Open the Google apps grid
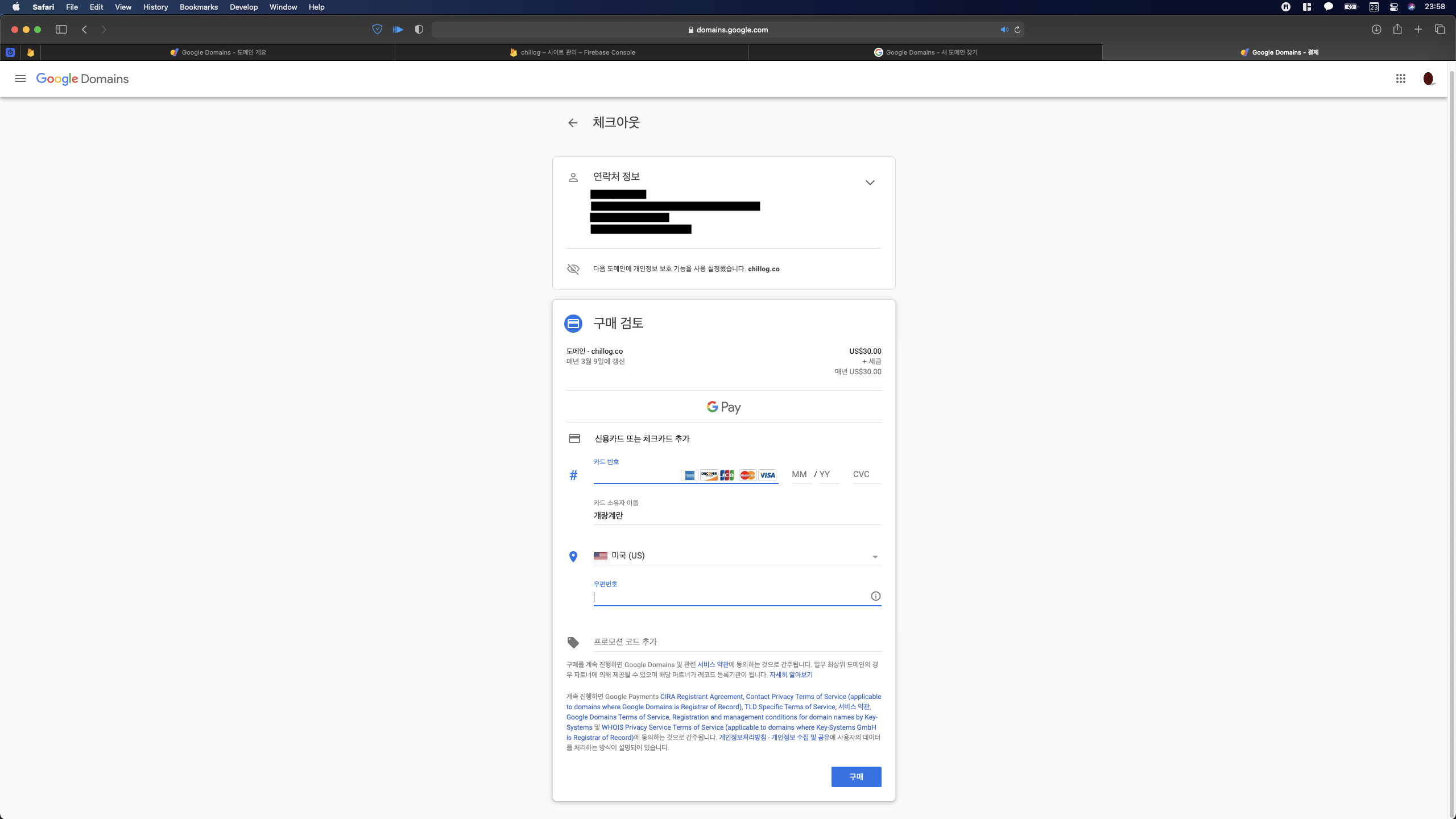1456x819 pixels. (1400, 78)
